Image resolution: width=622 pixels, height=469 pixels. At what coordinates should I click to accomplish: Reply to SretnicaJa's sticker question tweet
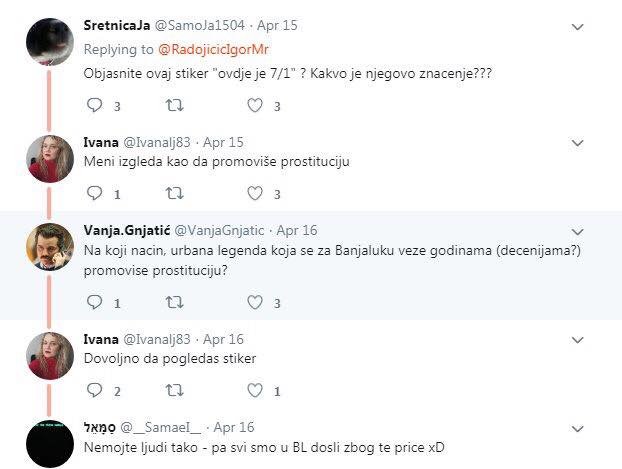point(95,105)
